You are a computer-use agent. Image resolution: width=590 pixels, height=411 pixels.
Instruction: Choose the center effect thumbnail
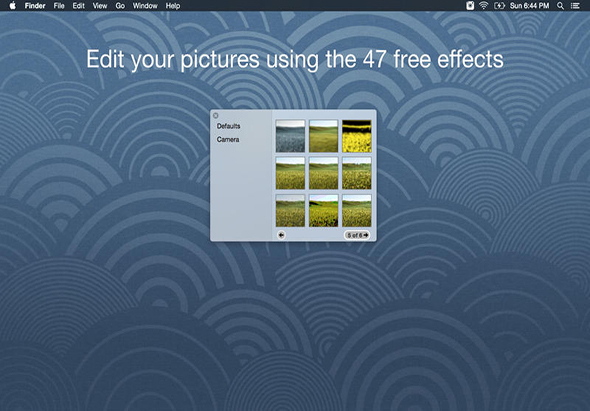[324, 173]
